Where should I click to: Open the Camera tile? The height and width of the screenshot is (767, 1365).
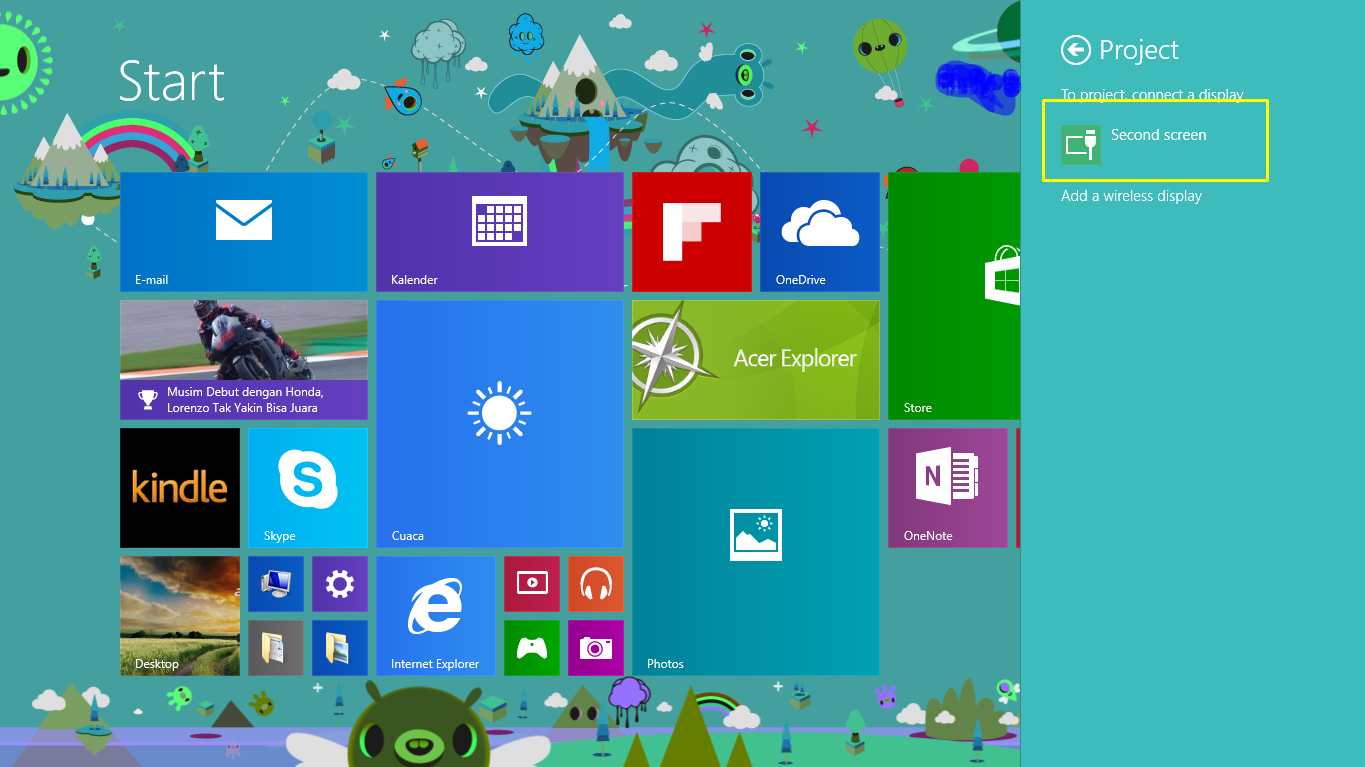tap(596, 648)
